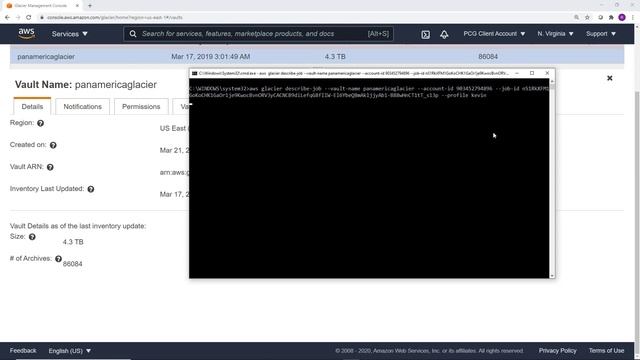Image resolution: width=640 pixels, height=360 pixels.
Task: Show help for Inventory Last Updated
Action: 91,189
